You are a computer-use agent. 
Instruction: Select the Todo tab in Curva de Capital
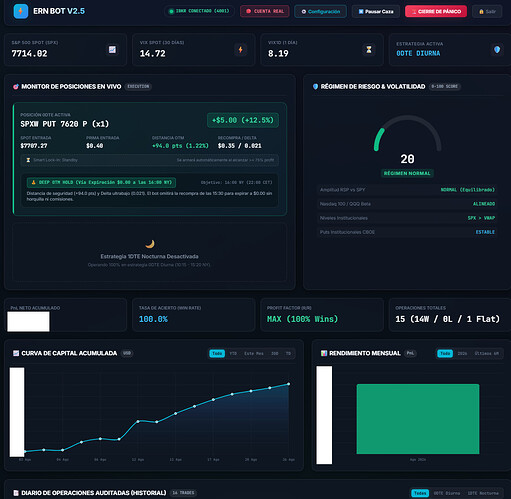point(217,353)
